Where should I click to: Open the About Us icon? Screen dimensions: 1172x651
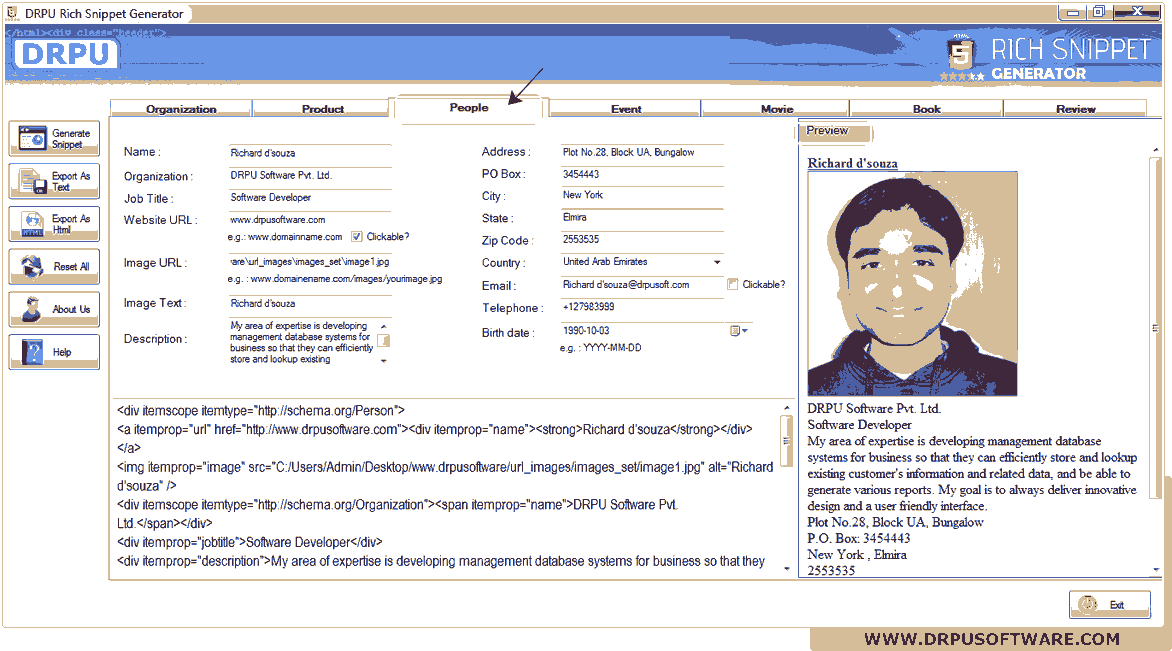pyautogui.click(x=33, y=309)
